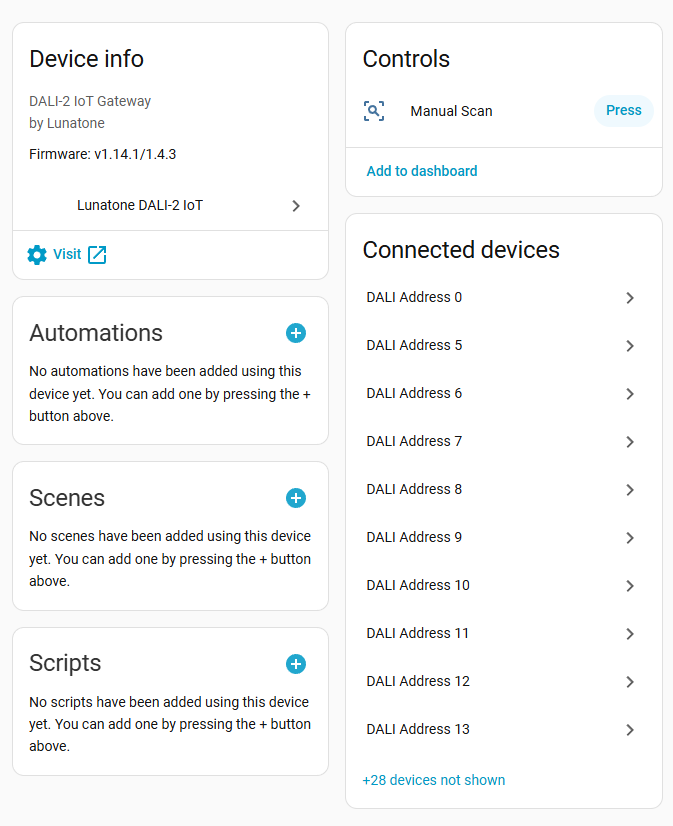
Task: Expand chevron next to Lunatone DALI-2 IoT
Action: point(296,206)
